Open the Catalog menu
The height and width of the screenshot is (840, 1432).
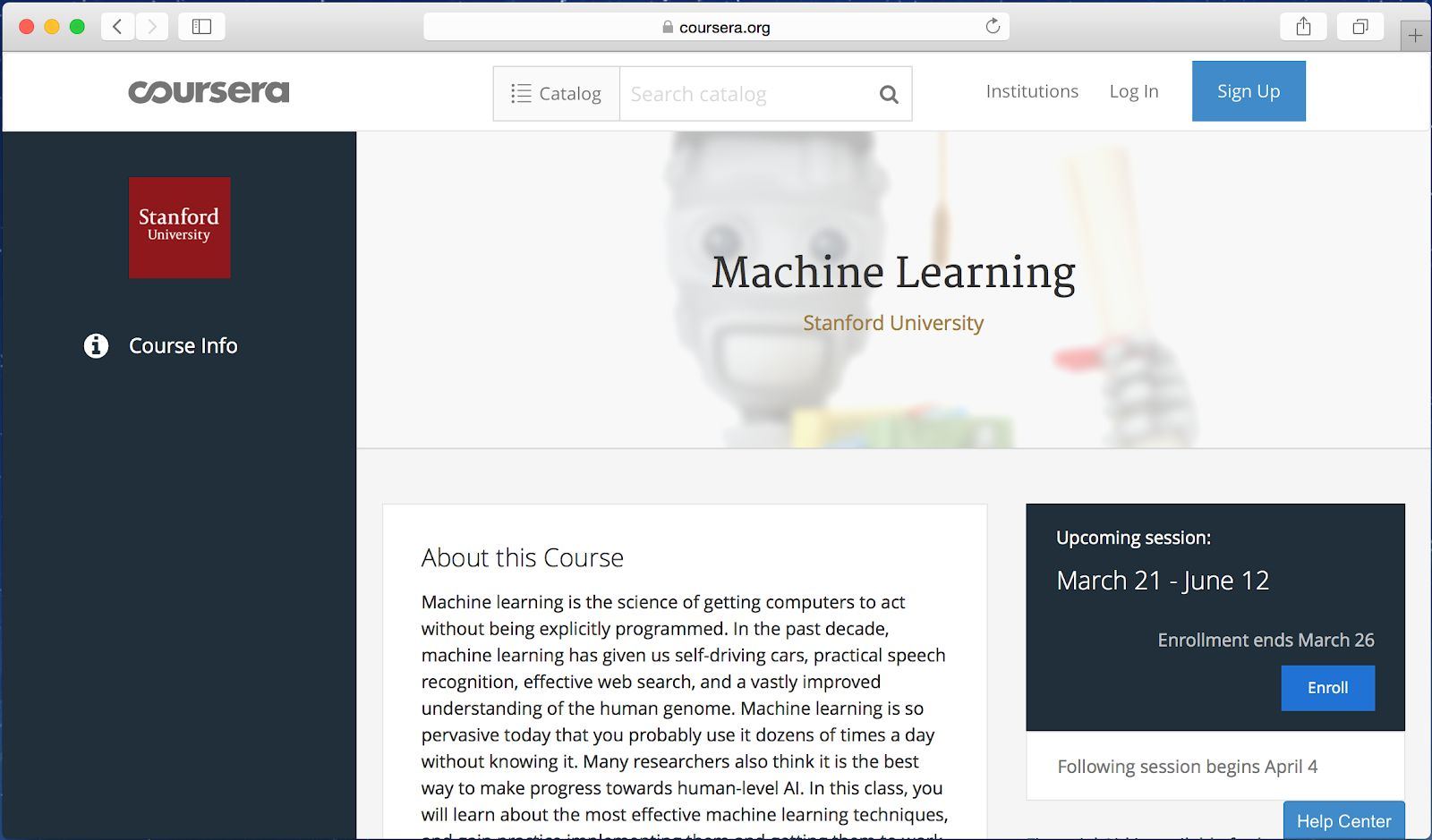click(557, 93)
